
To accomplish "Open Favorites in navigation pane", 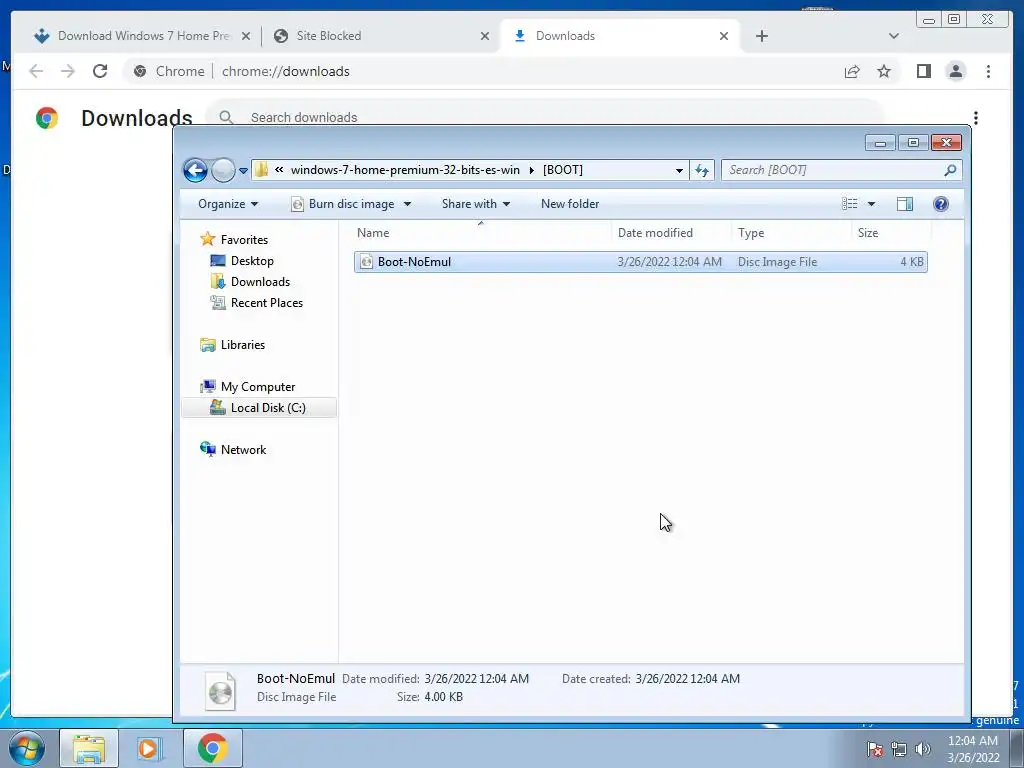I will click(243, 240).
